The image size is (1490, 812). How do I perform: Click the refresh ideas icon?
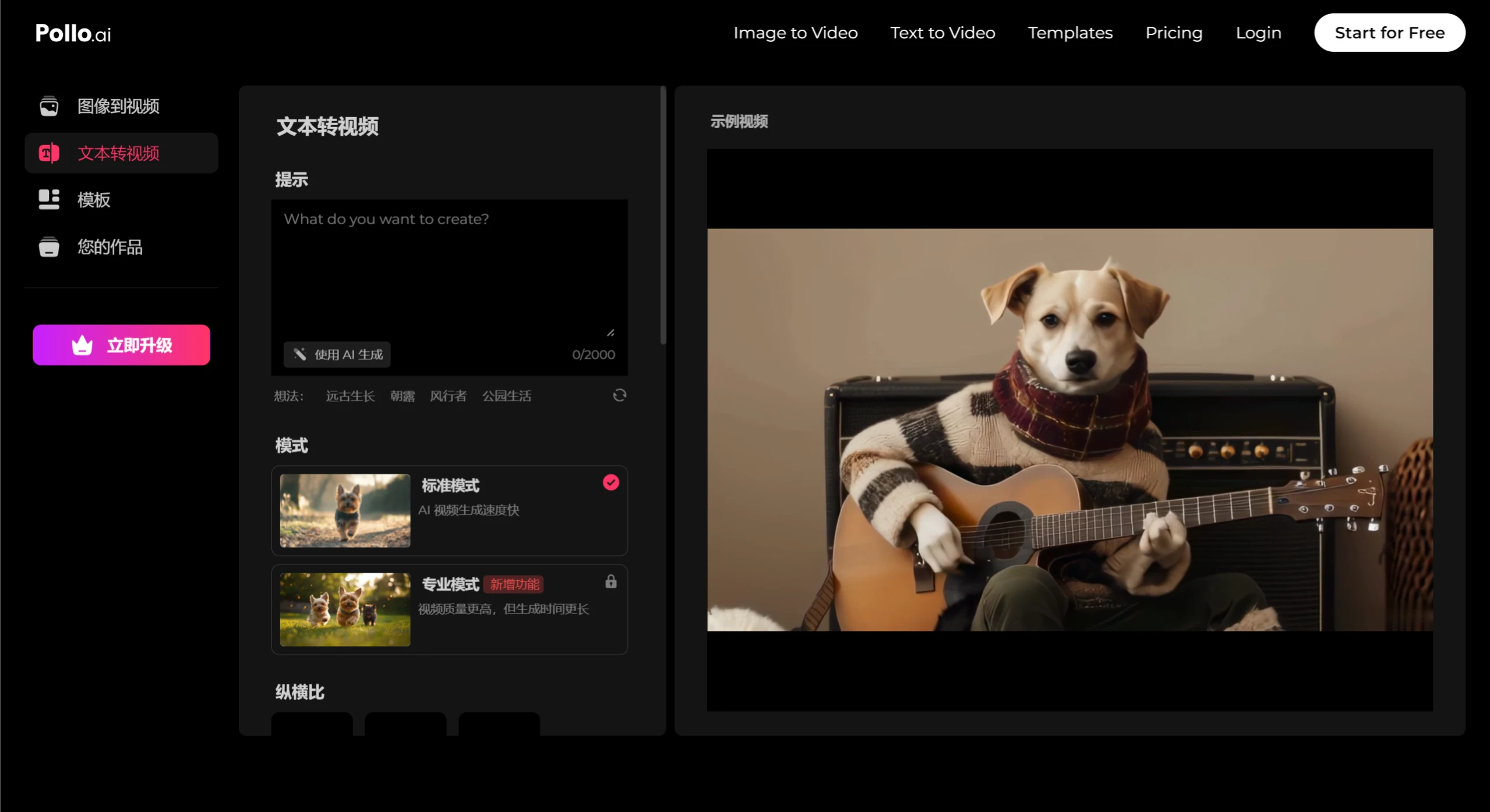(x=620, y=395)
